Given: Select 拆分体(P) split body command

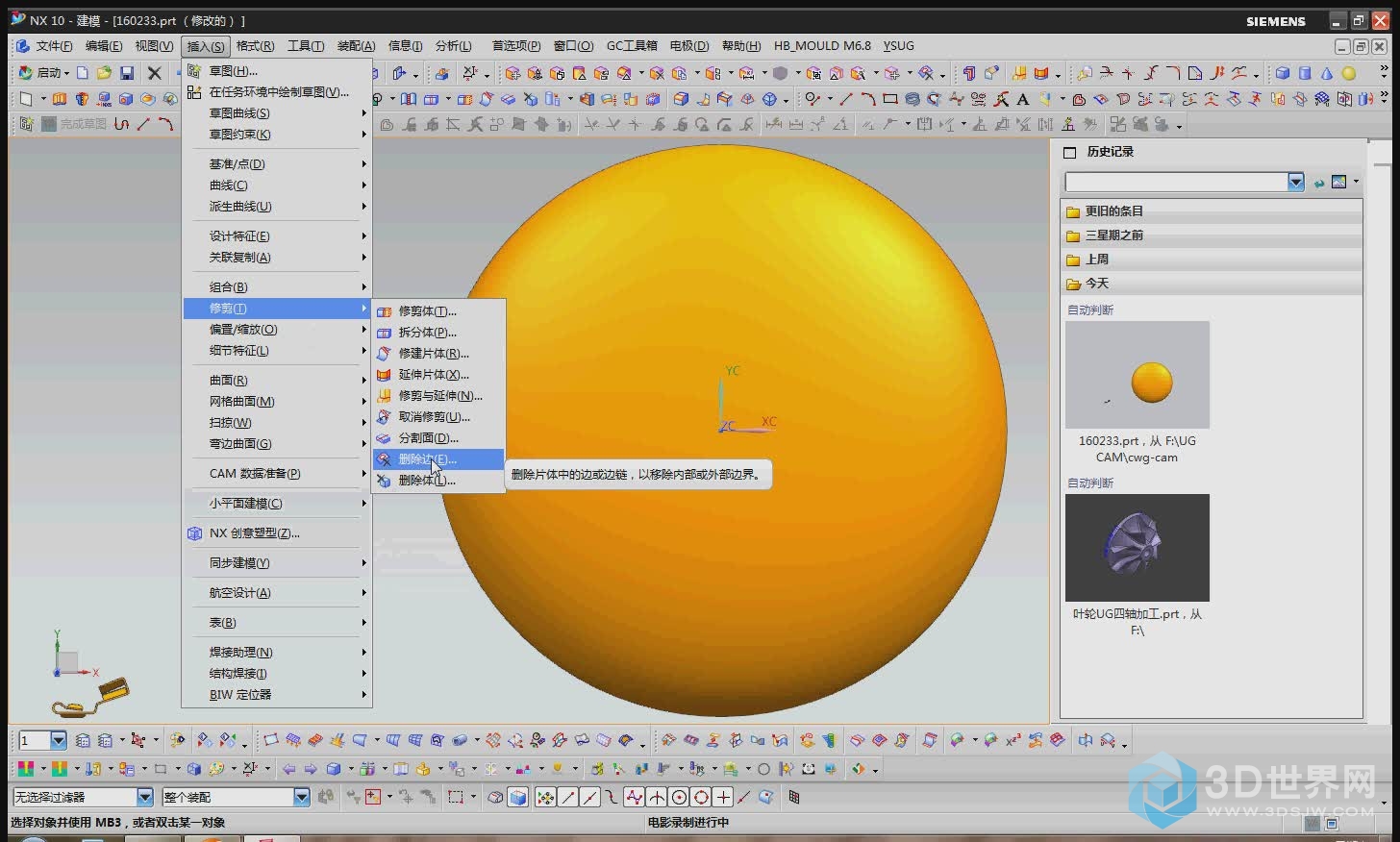Looking at the screenshot, I should click(x=427, y=333).
